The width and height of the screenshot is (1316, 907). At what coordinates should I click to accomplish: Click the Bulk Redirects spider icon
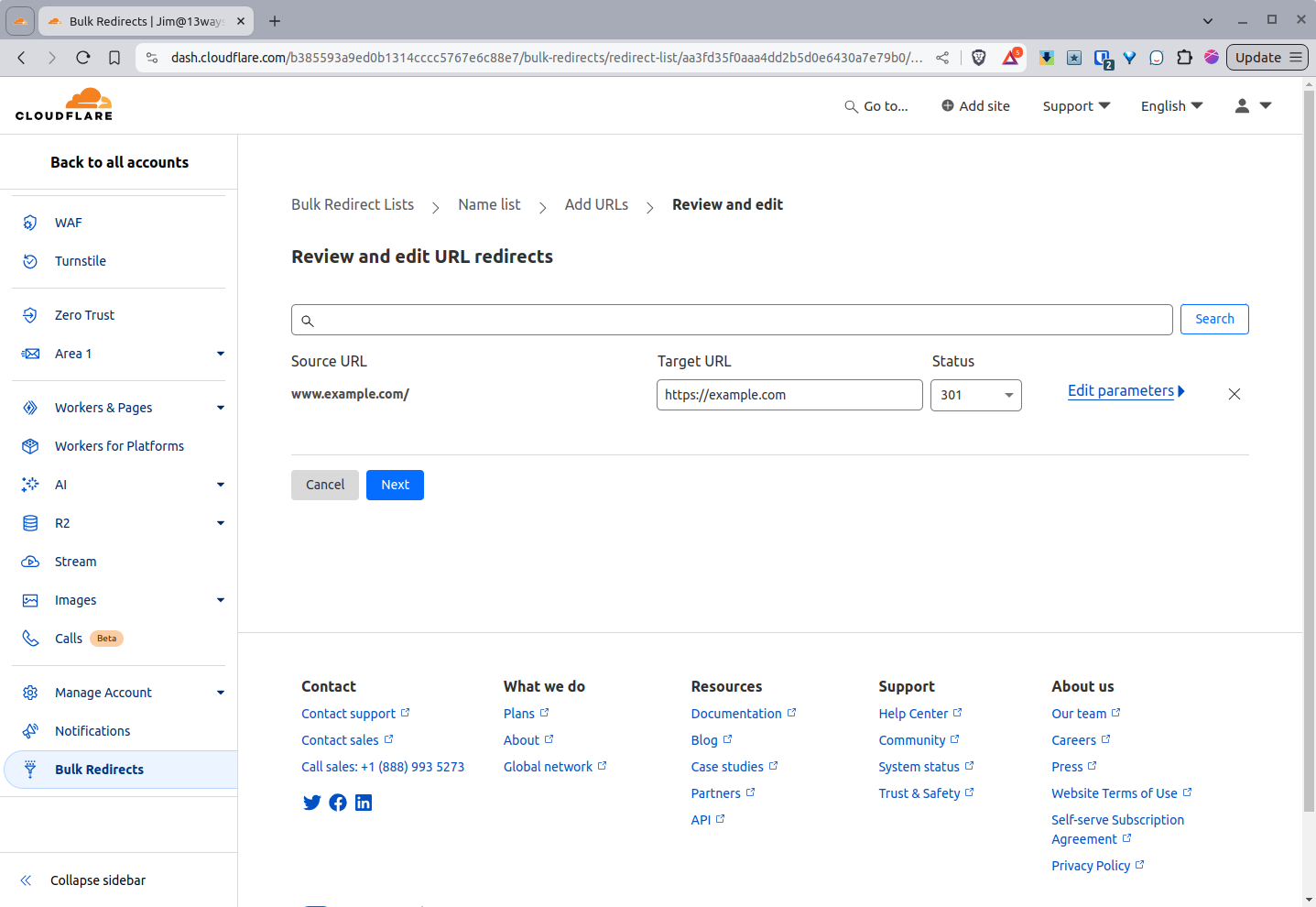coord(28,770)
